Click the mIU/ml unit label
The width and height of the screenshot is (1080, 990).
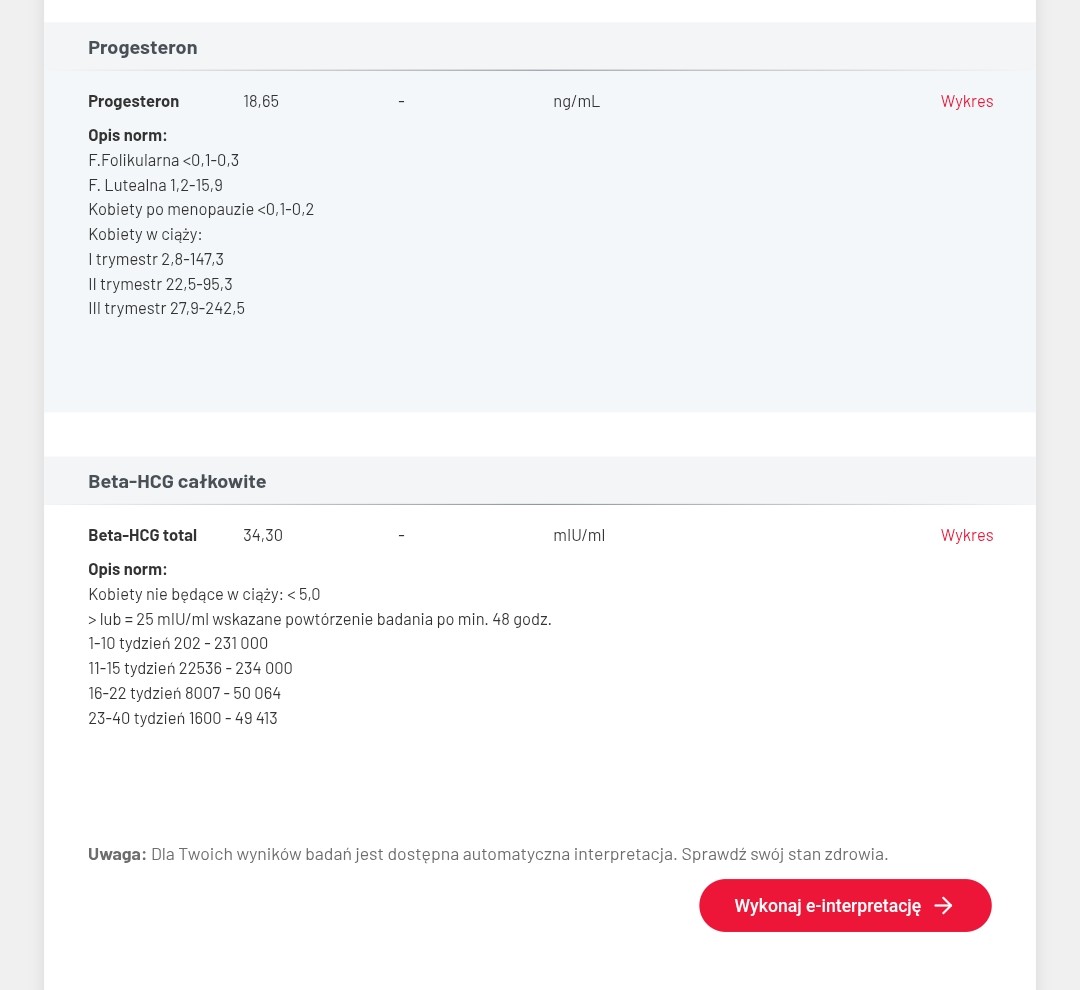(x=579, y=535)
